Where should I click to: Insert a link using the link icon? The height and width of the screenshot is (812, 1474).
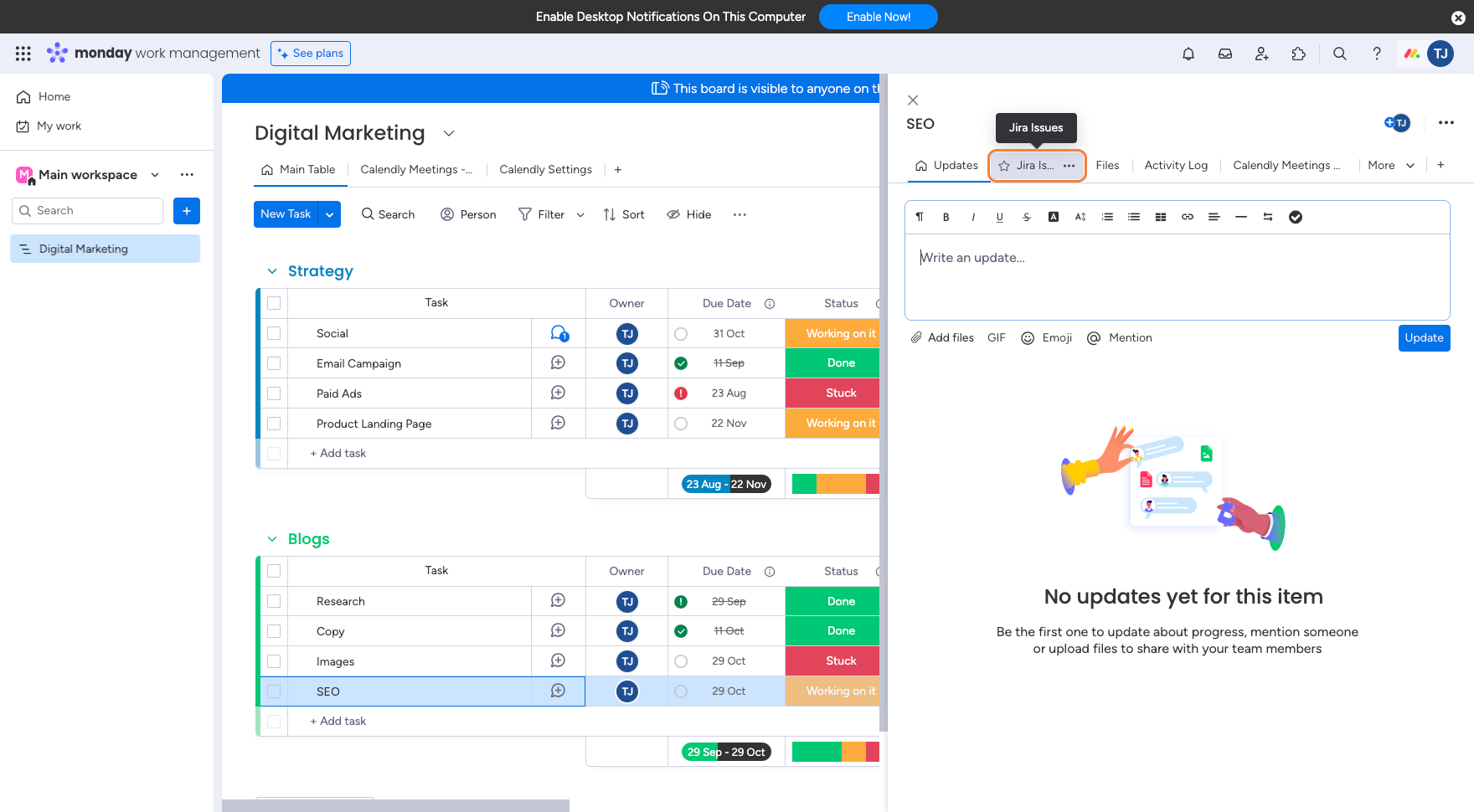(x=1187, y=217)
